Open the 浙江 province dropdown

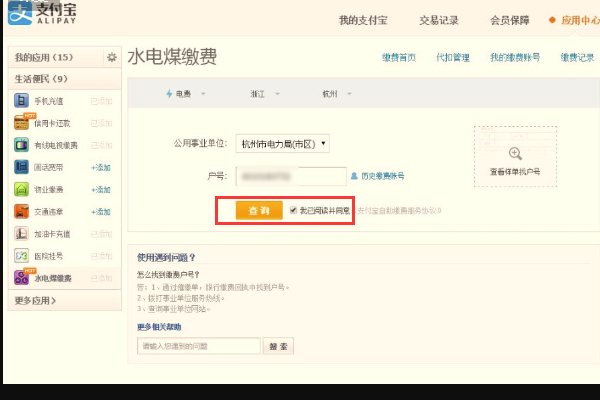pos(265,93)
